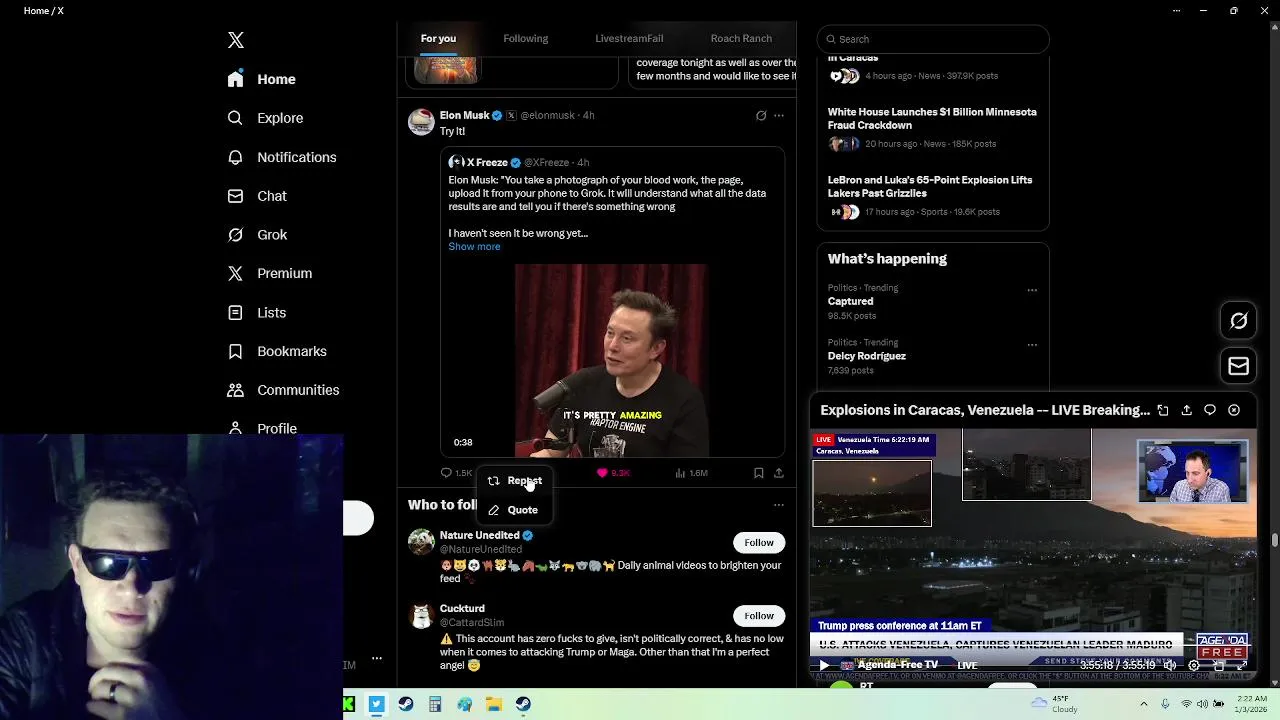Open more options for Delcy Rodriguez trend
This screenshot has height=720, width=1280.
(1032, 345)
